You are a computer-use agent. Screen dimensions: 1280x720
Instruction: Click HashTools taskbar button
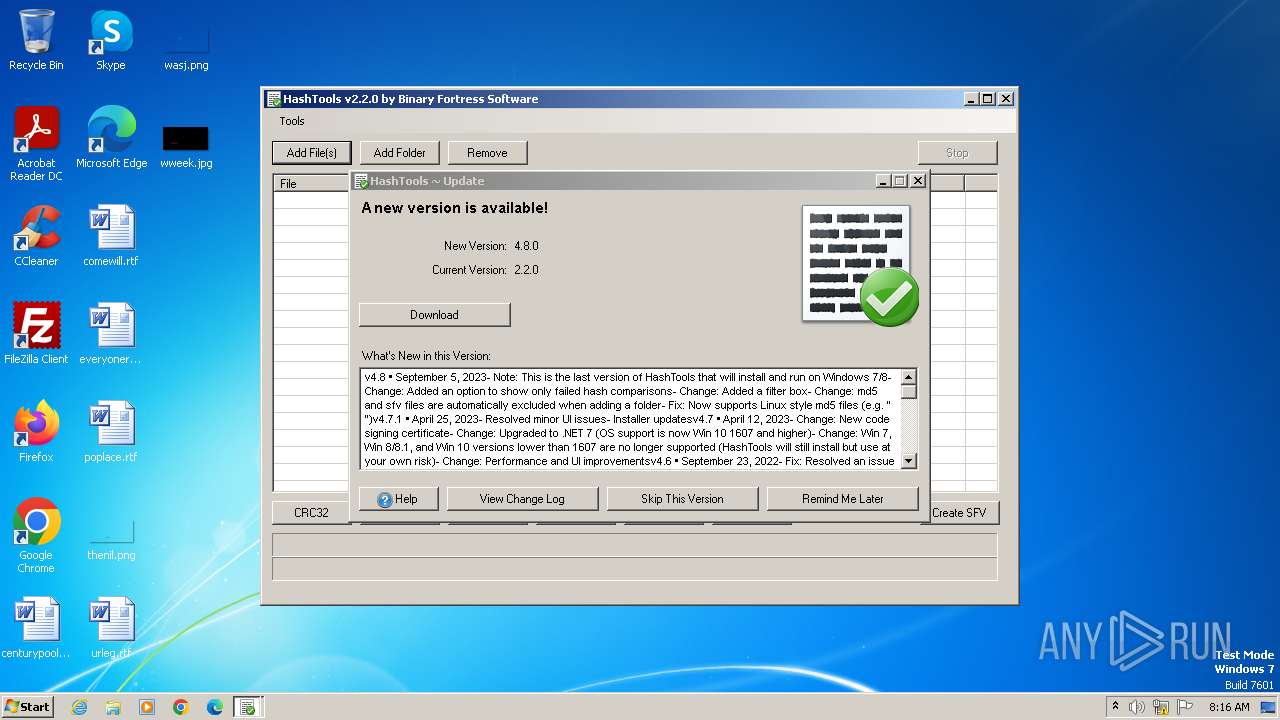click(x=248, y=707)
